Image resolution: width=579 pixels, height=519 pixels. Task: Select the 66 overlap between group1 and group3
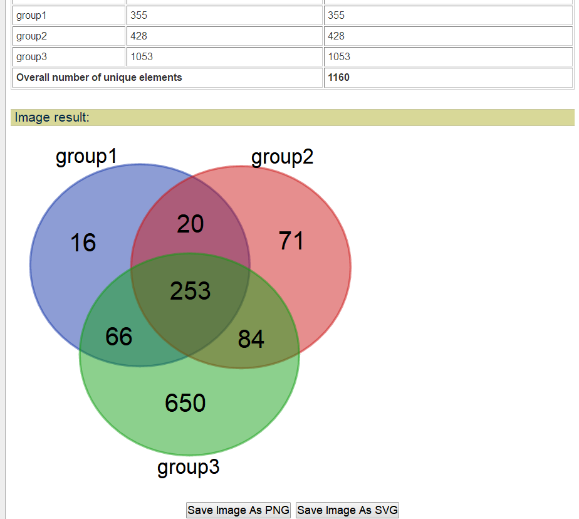tap(119, 336)
